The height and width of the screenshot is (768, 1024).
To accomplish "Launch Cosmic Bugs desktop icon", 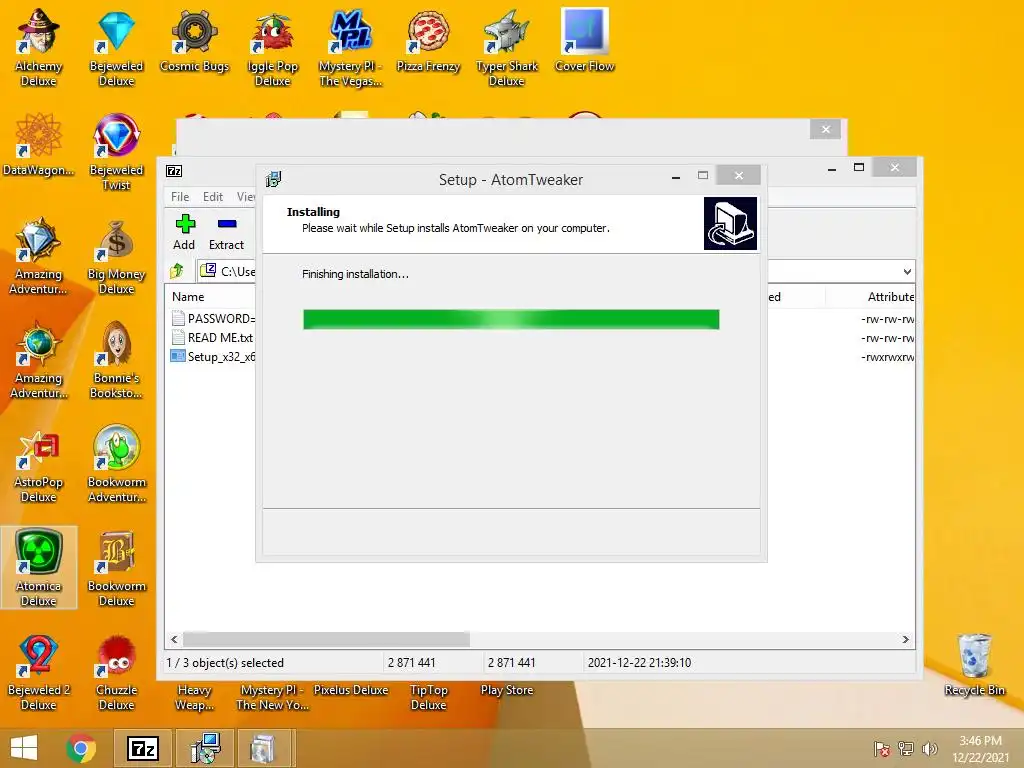I will pos(194,40).
